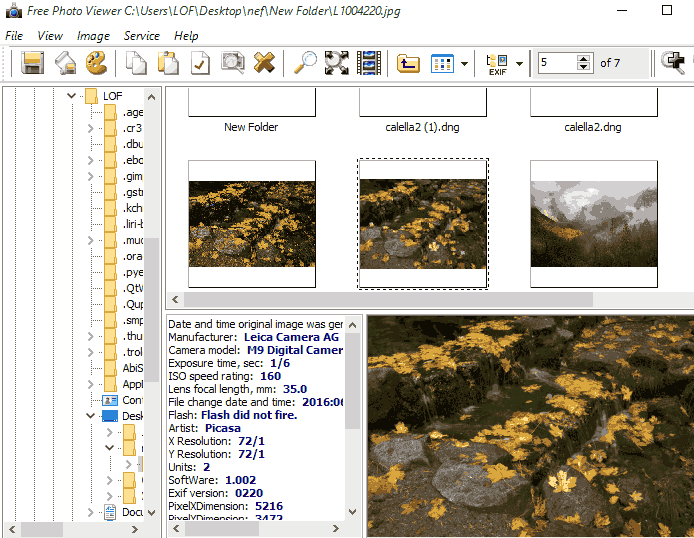Collapse the Desktop tree node

point(90,416)
